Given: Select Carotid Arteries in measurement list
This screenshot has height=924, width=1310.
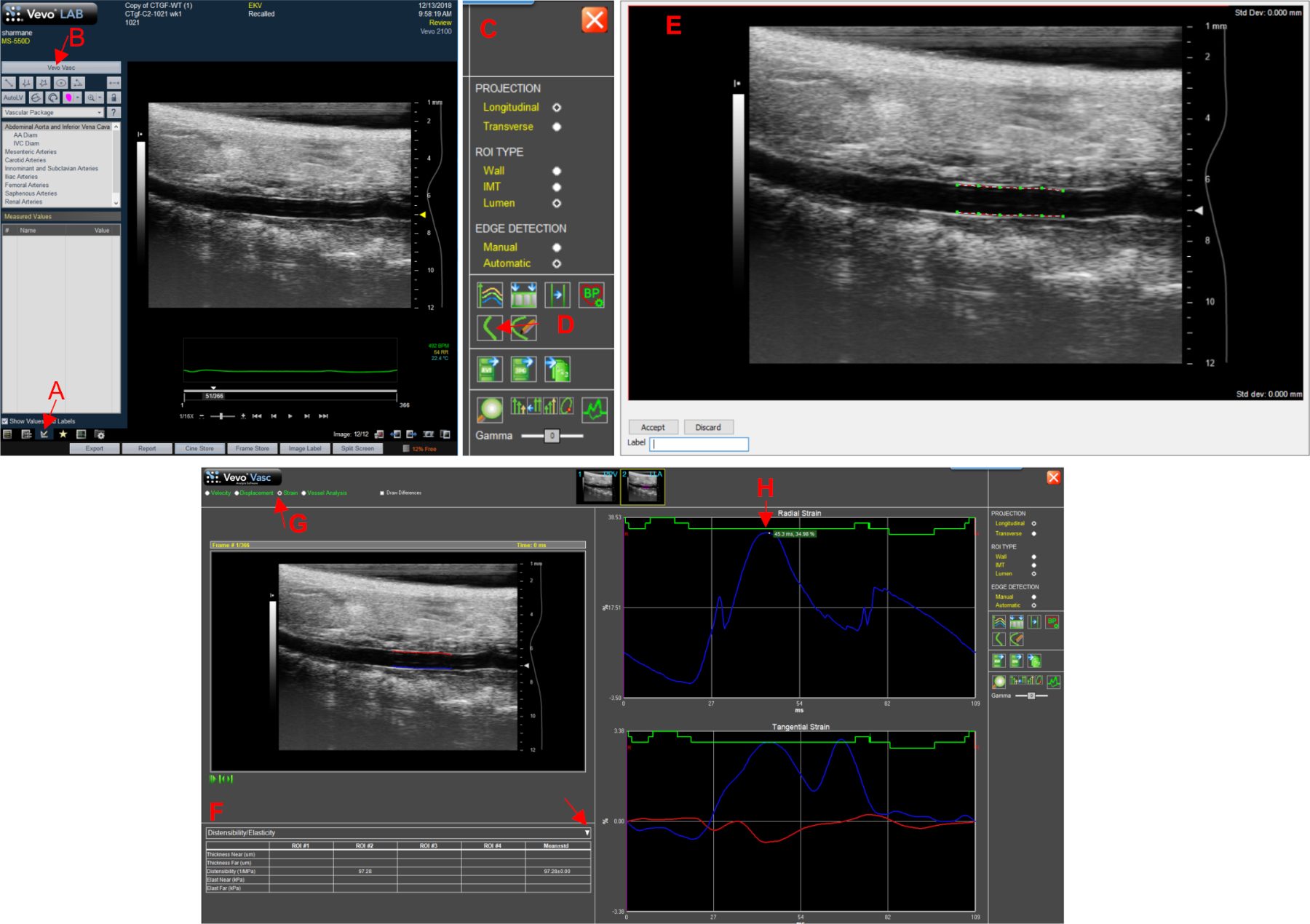Looking at the screenshot, I should pyautogui.click(x=25, y=160).
